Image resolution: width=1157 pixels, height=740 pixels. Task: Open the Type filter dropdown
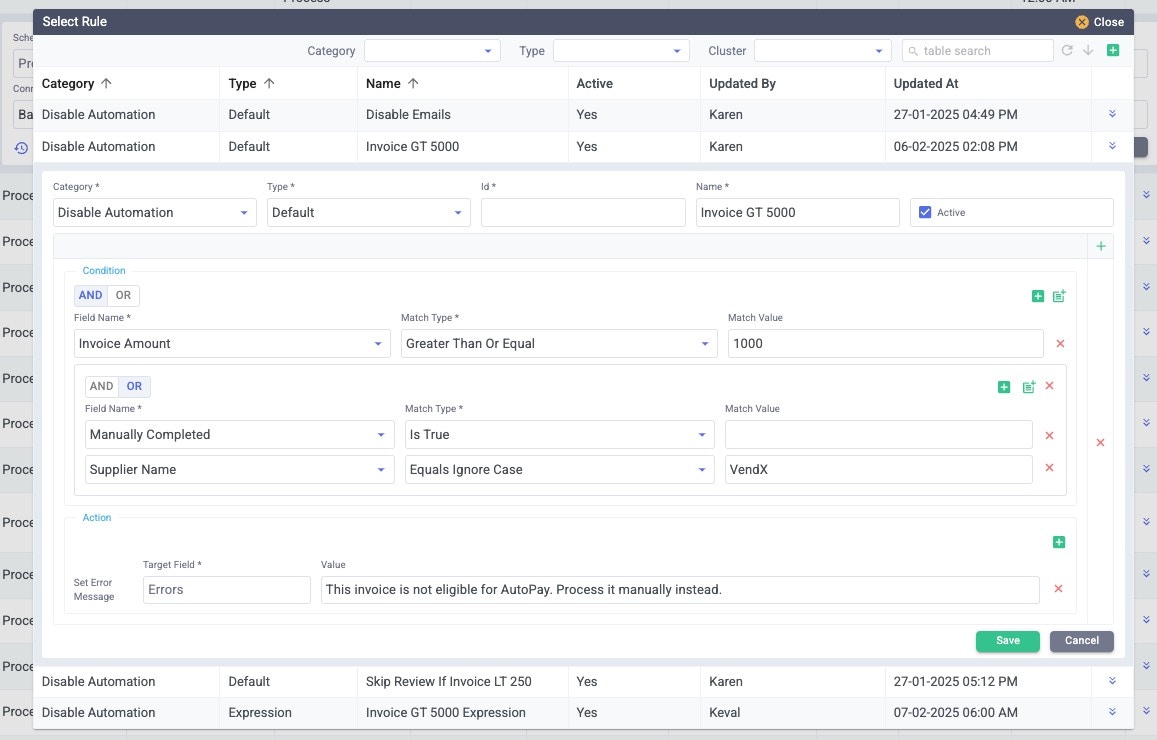pos(621,50)
